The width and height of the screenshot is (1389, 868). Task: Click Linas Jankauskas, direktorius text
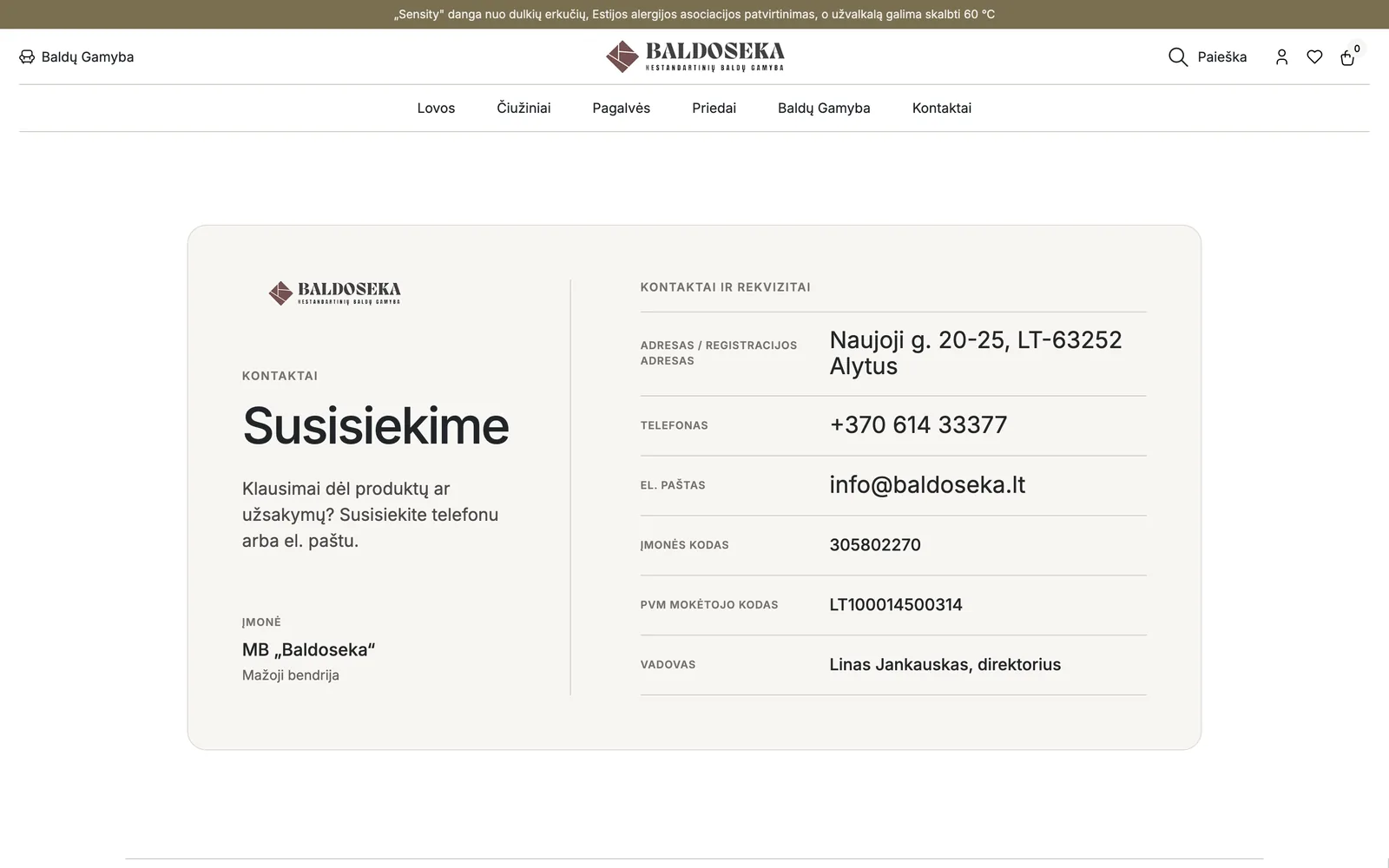(x=945, y=665)
